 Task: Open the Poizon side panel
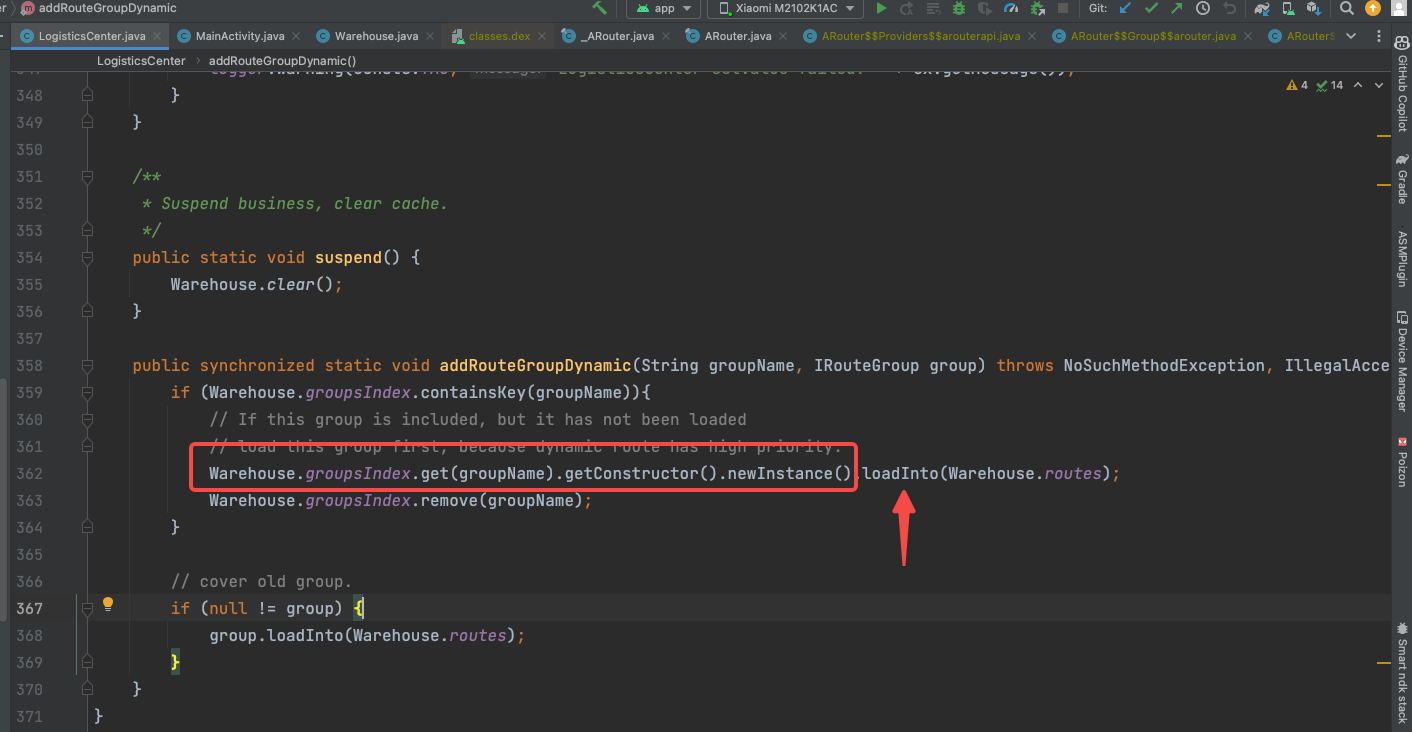[x=1402, y=461]
